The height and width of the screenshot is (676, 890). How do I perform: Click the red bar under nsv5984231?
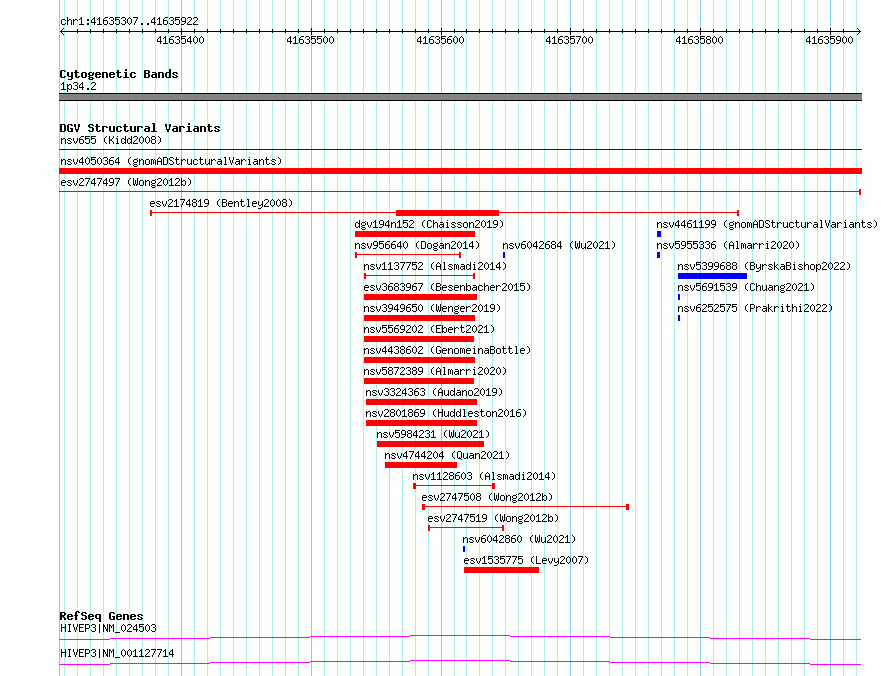click(x=430, y=444)
